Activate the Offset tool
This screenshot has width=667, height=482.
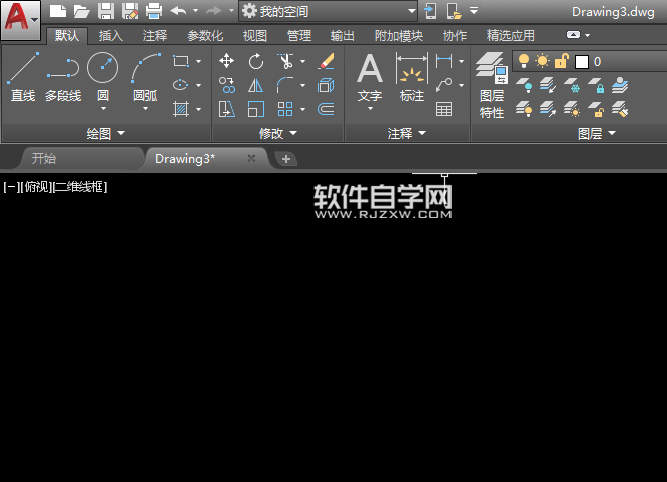pyautogui.click(x=326, y=109)
